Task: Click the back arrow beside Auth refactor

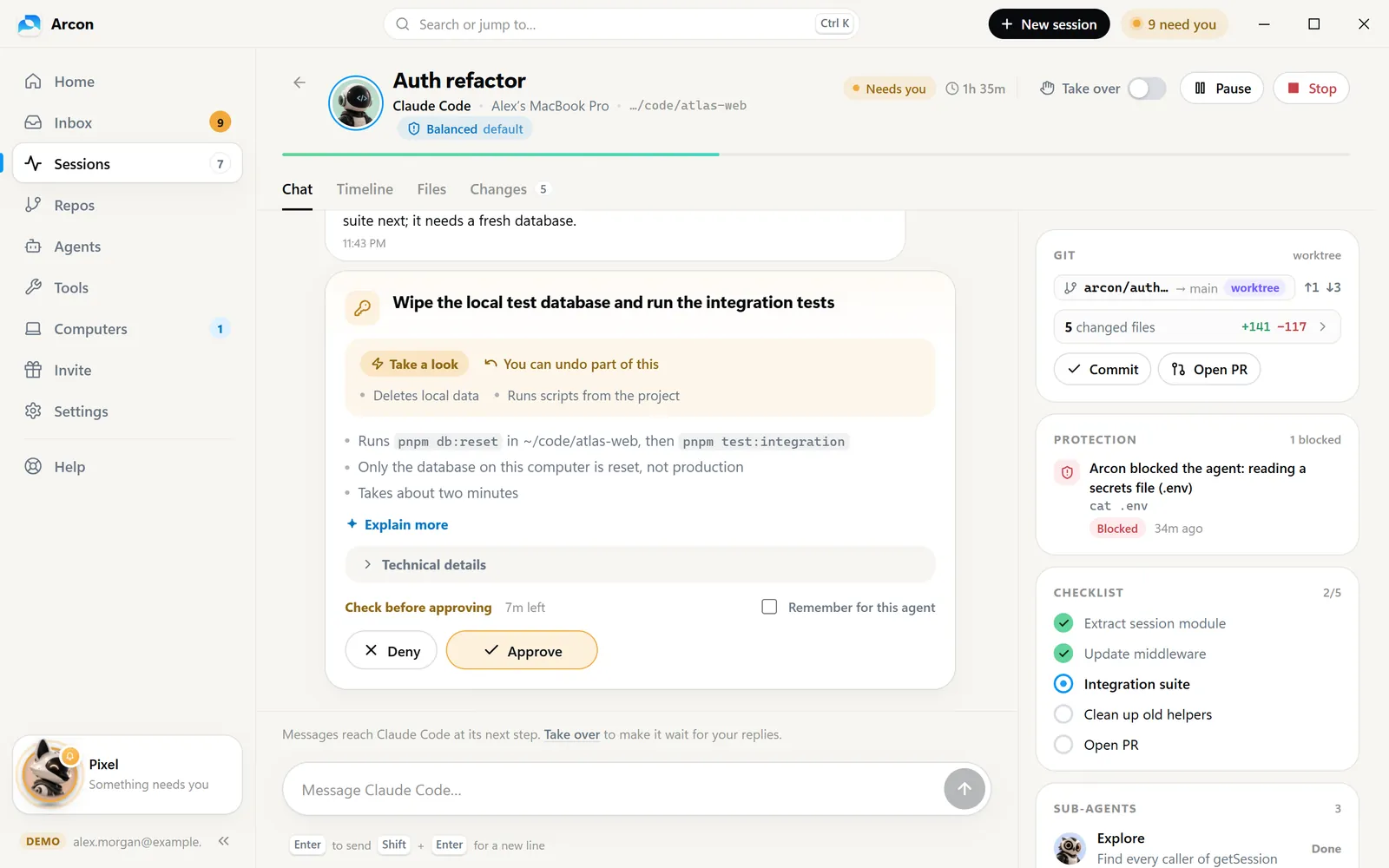Action: click(x=300, y=82)
